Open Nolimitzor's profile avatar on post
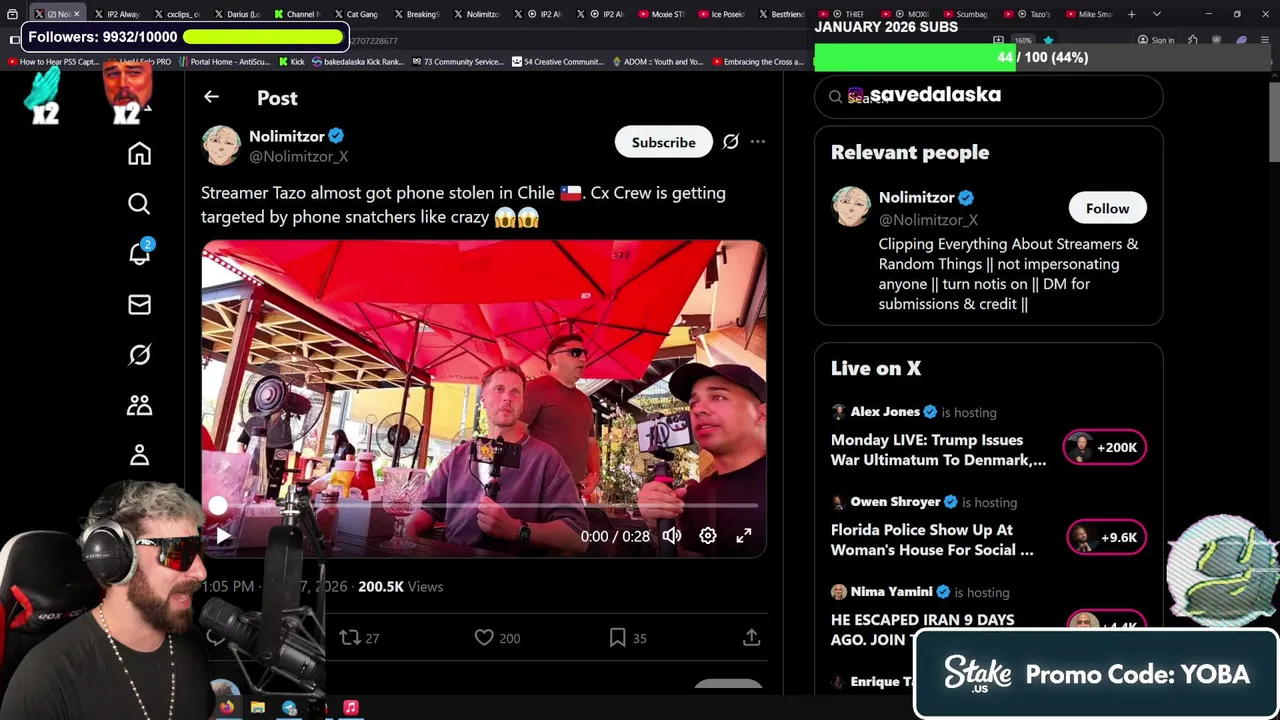Image resolution: width=1280 pixels, height=720 pixels. [x=221, y=146]
